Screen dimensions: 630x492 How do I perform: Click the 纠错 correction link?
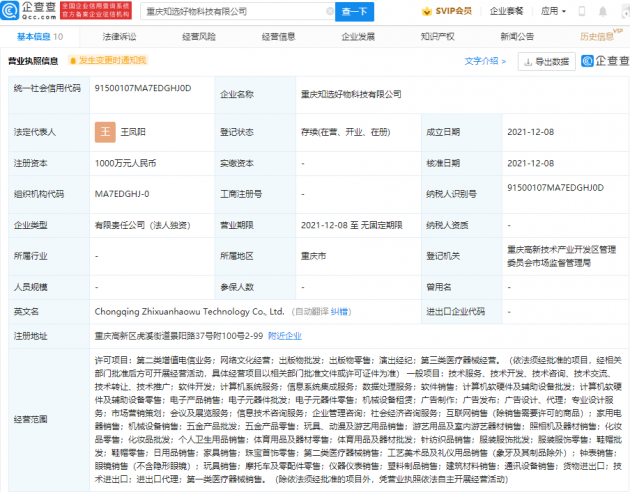tap(339, 312)
